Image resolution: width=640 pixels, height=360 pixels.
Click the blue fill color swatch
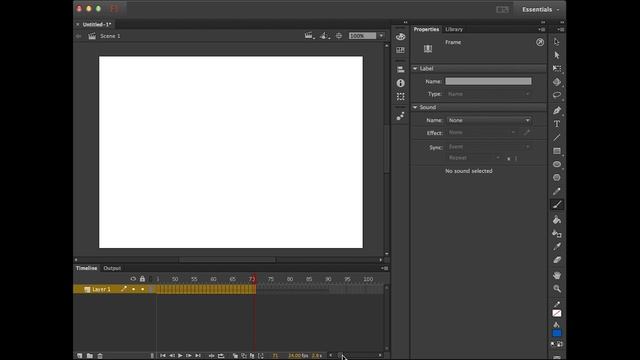(557, 333)
